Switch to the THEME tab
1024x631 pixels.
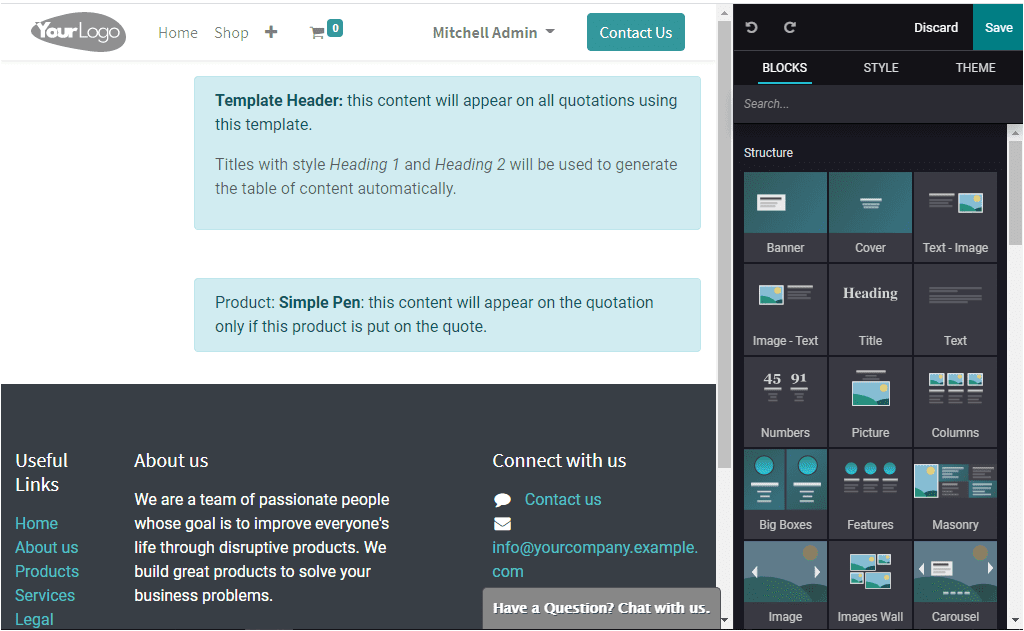tap(975, 68)
